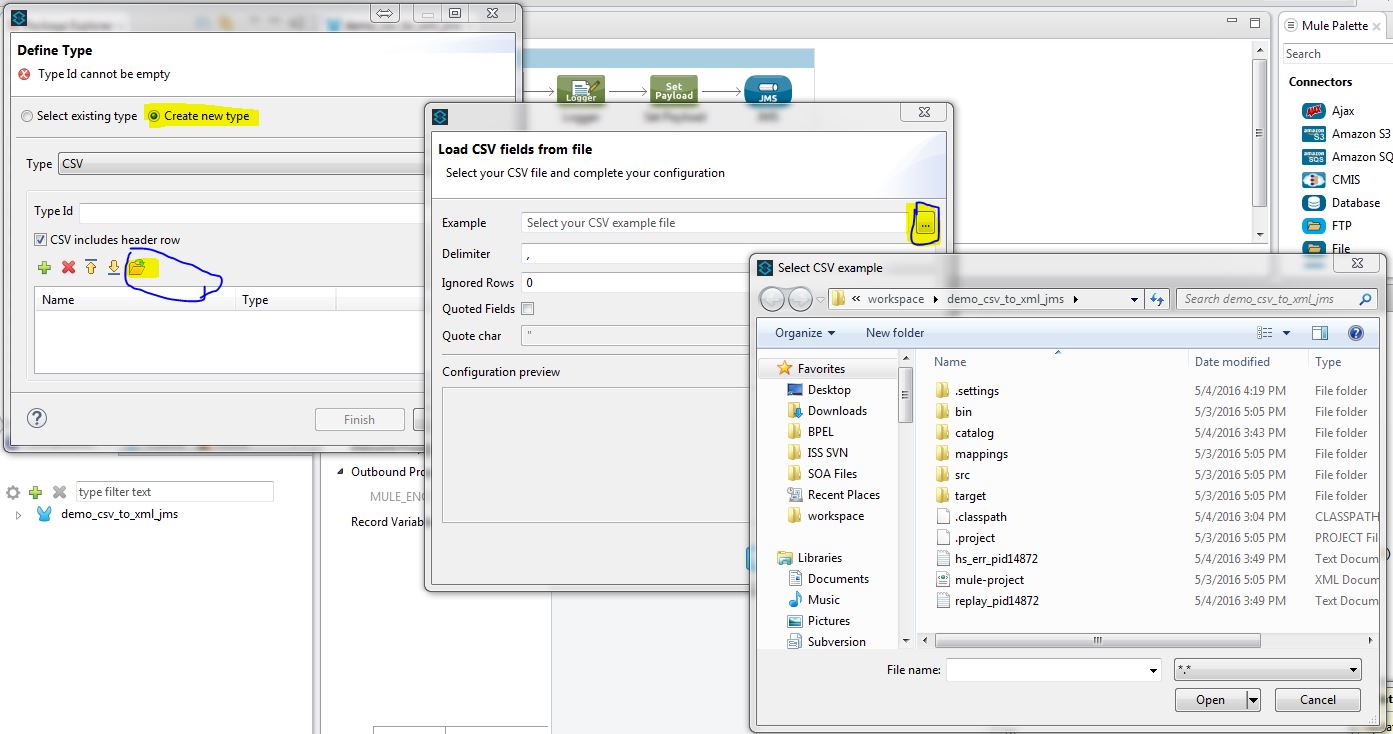Toggle 'CSV includes header row' checkbox
This screenshot has width=1393, height=734.
point(41,240)
